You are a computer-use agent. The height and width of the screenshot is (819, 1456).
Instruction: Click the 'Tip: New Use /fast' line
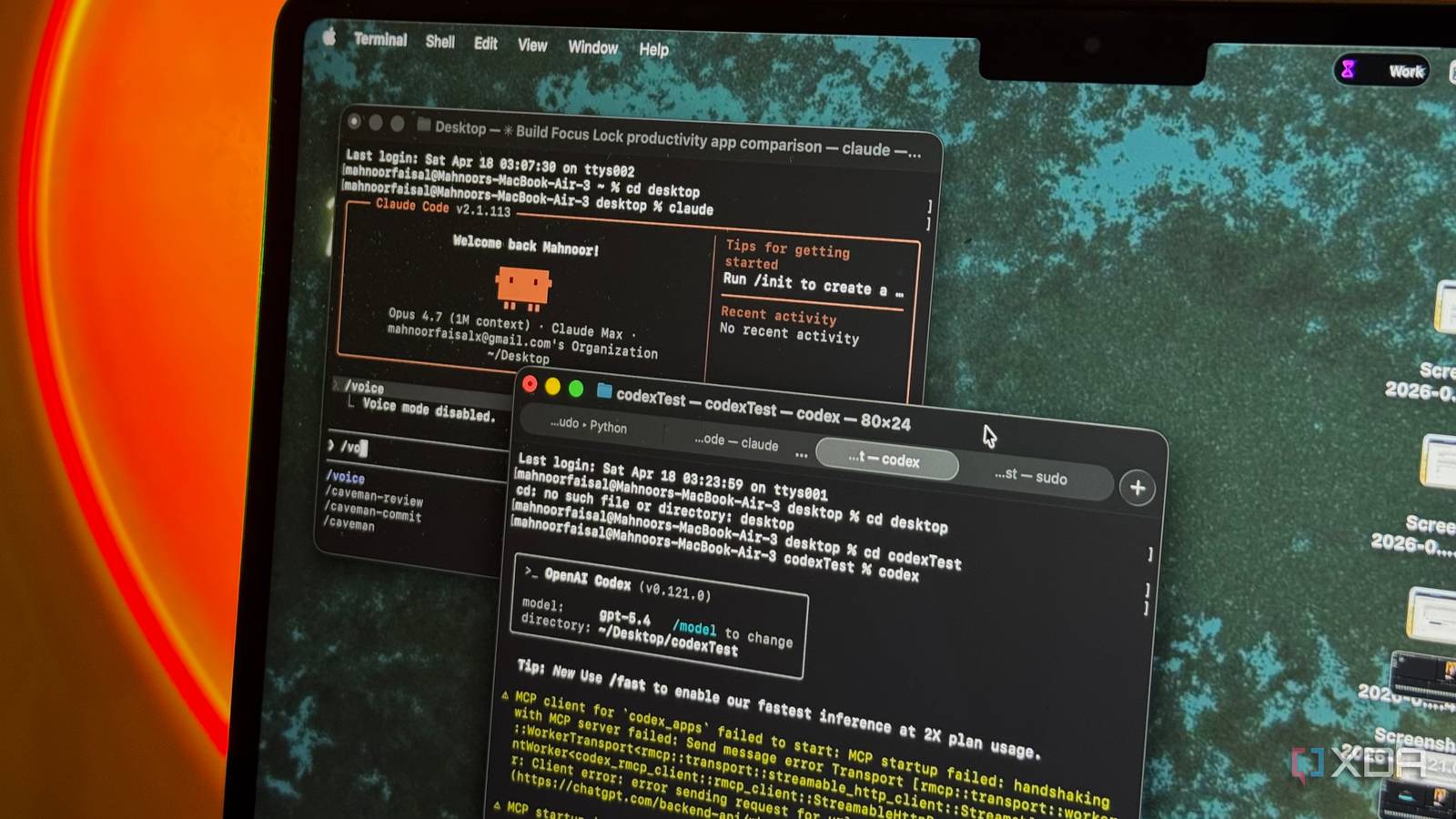779,708
